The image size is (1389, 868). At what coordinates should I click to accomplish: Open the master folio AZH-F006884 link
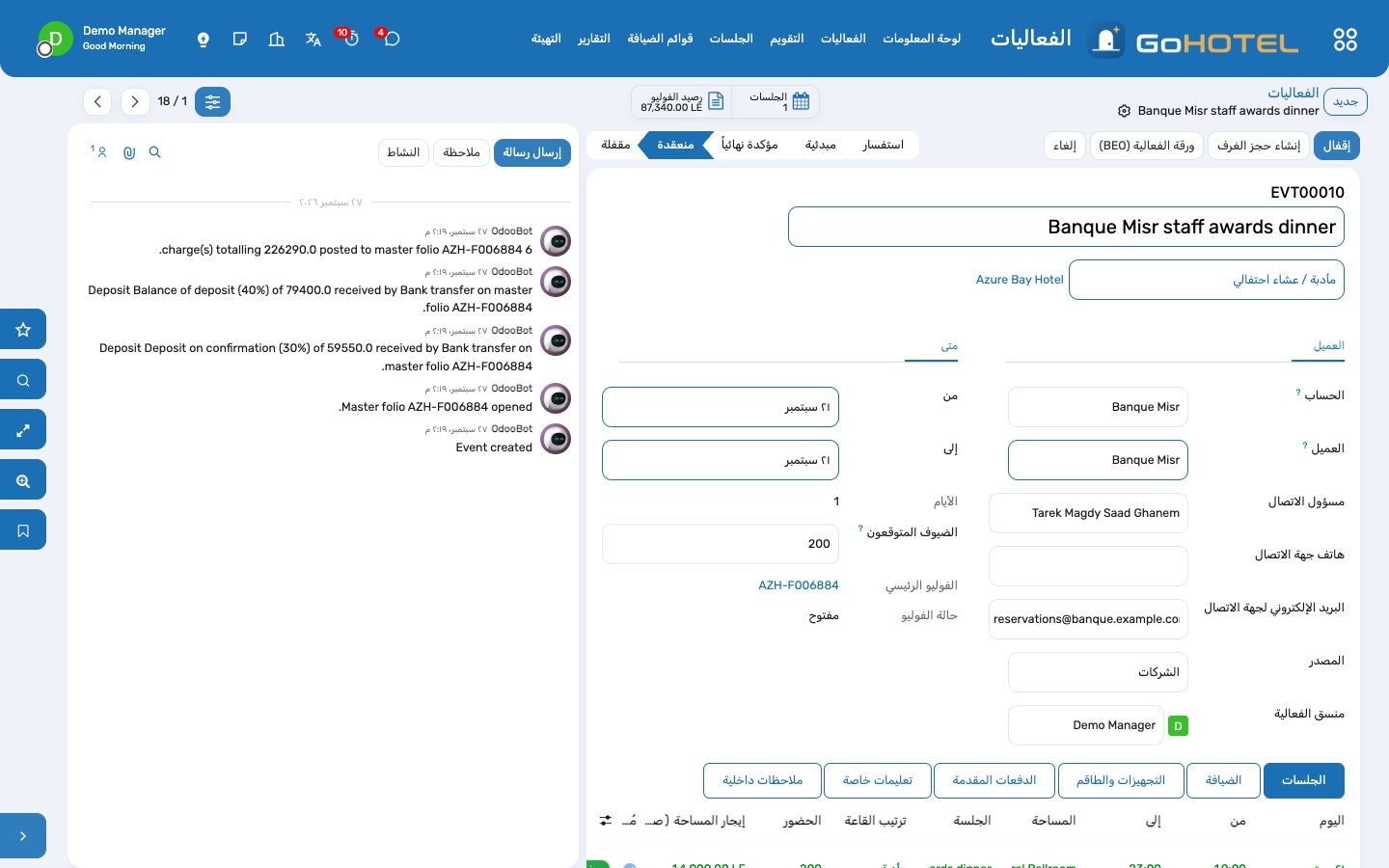pyautogui.click(x=799, y=585)
